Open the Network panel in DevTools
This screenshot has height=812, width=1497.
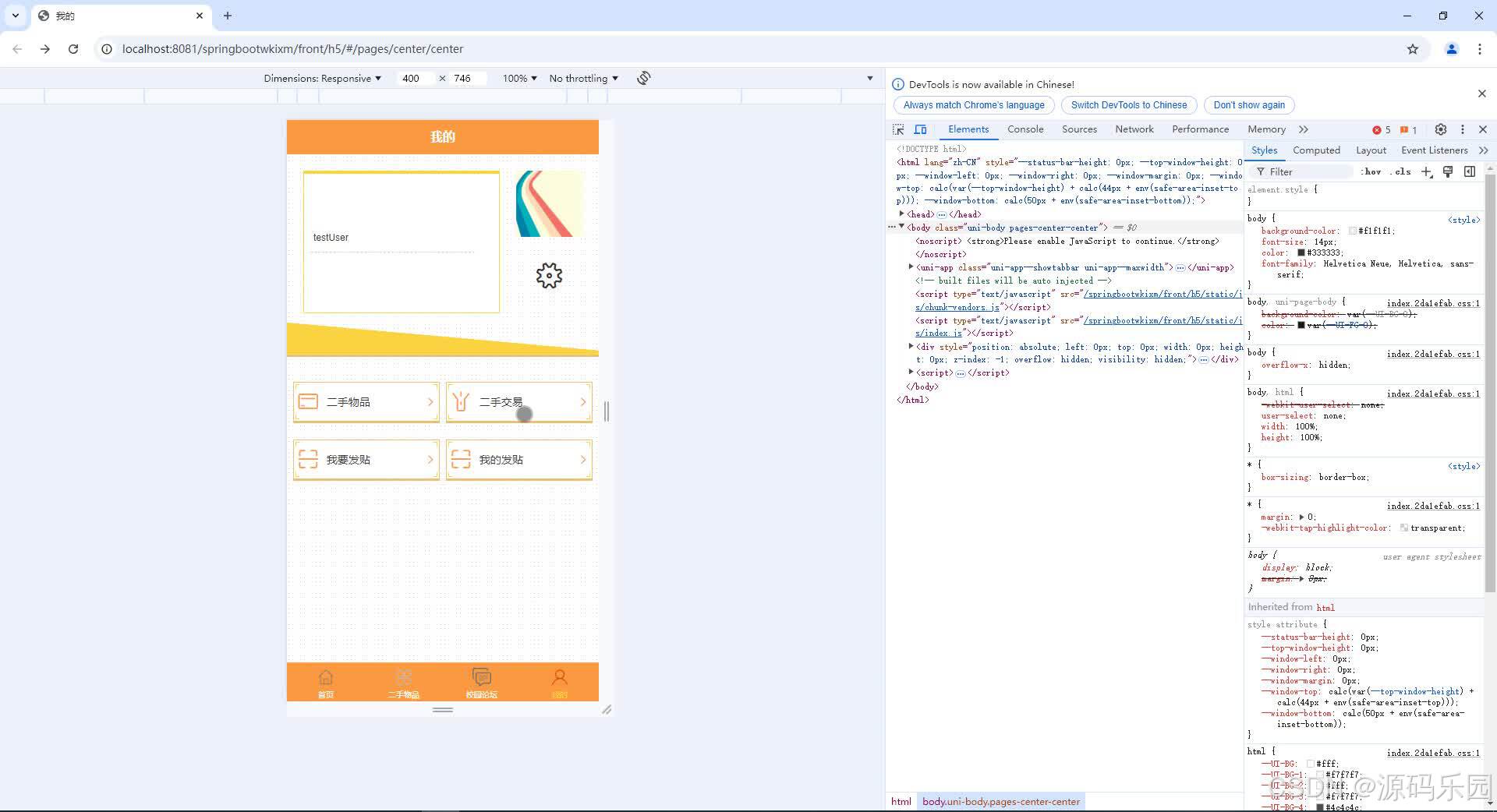tap(1134, 129)
